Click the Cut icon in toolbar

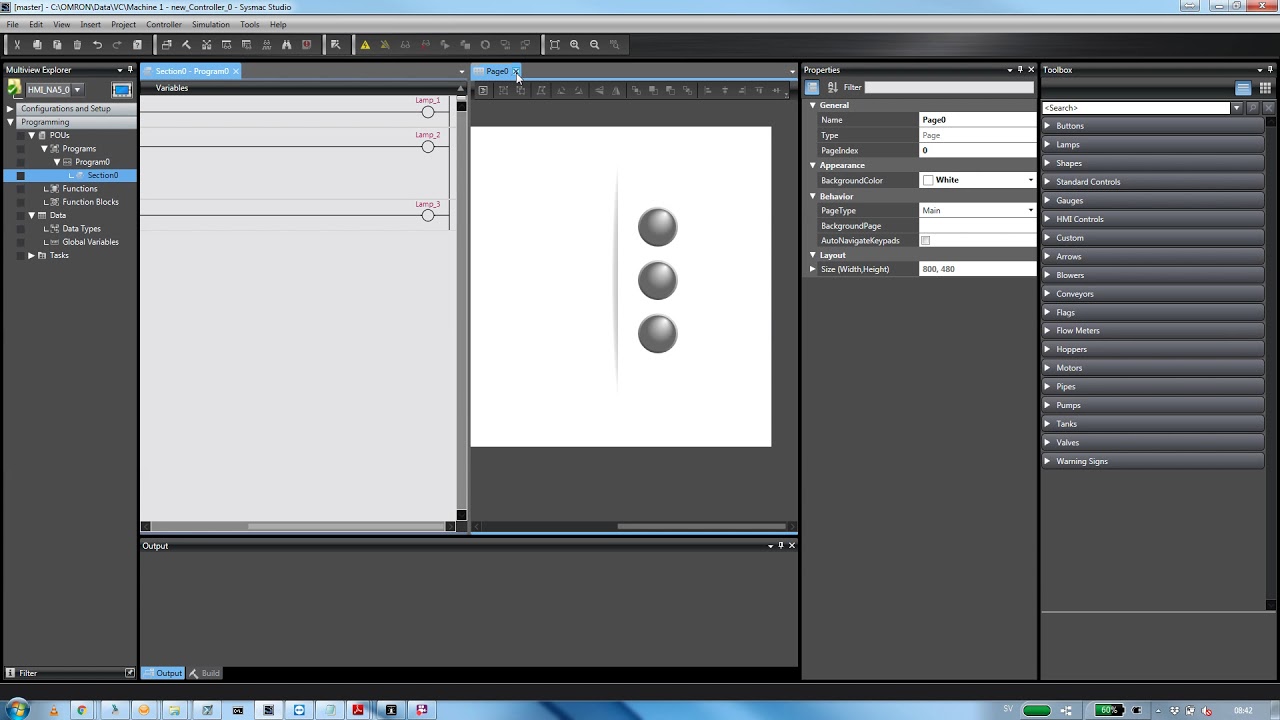[x=17, y=44]
